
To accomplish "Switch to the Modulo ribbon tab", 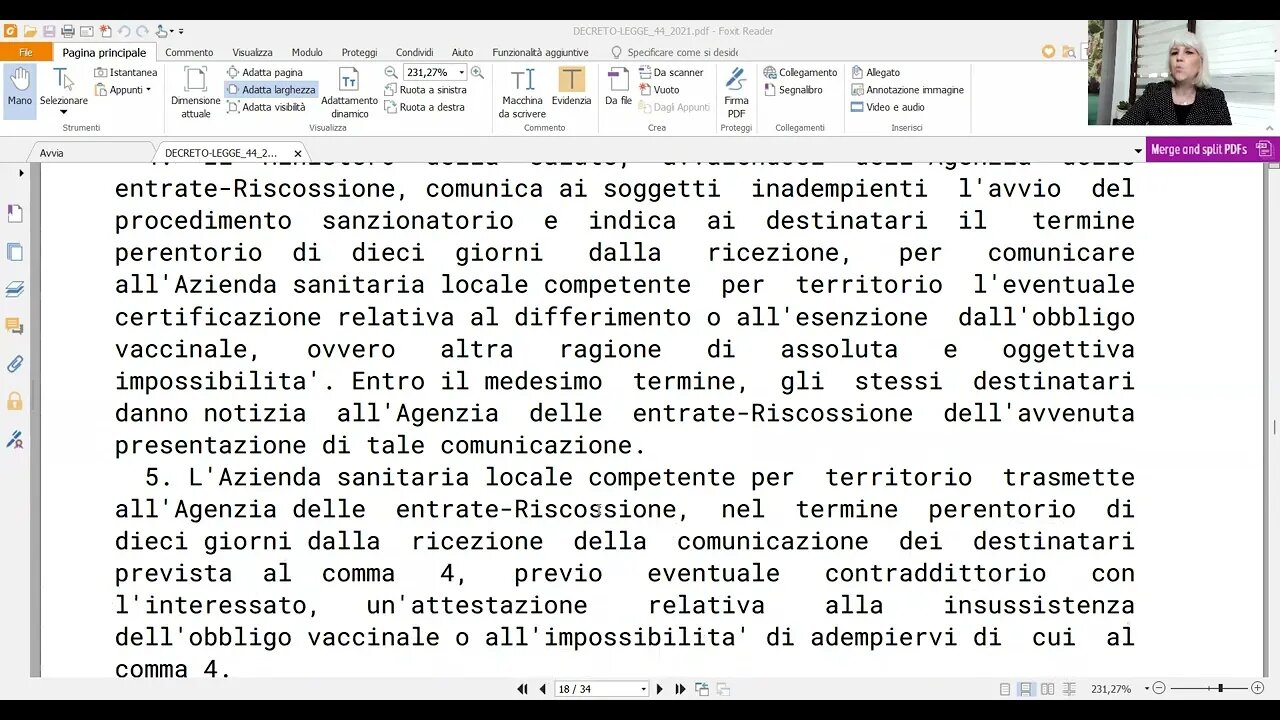I will pyautogui.click(x=307, y=52).
